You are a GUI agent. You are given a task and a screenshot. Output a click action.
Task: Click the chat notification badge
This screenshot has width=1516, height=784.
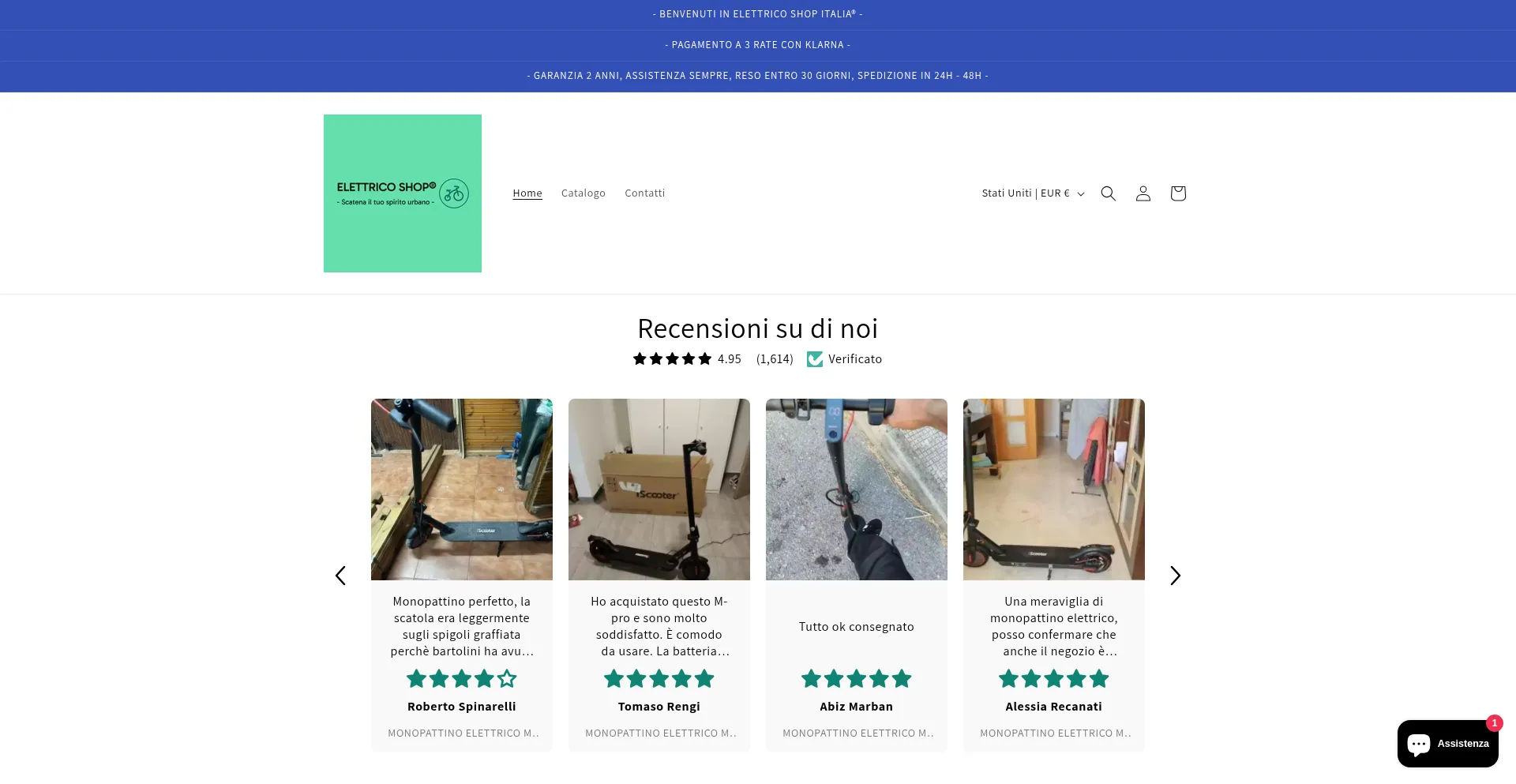point(1495,723)
